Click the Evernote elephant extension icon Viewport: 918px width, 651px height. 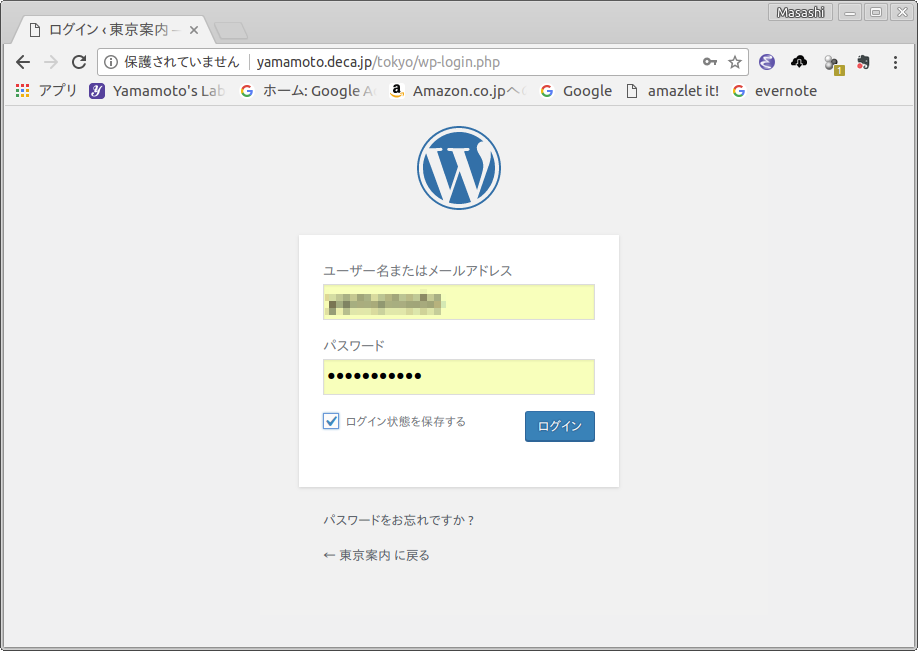click(864, 62)
